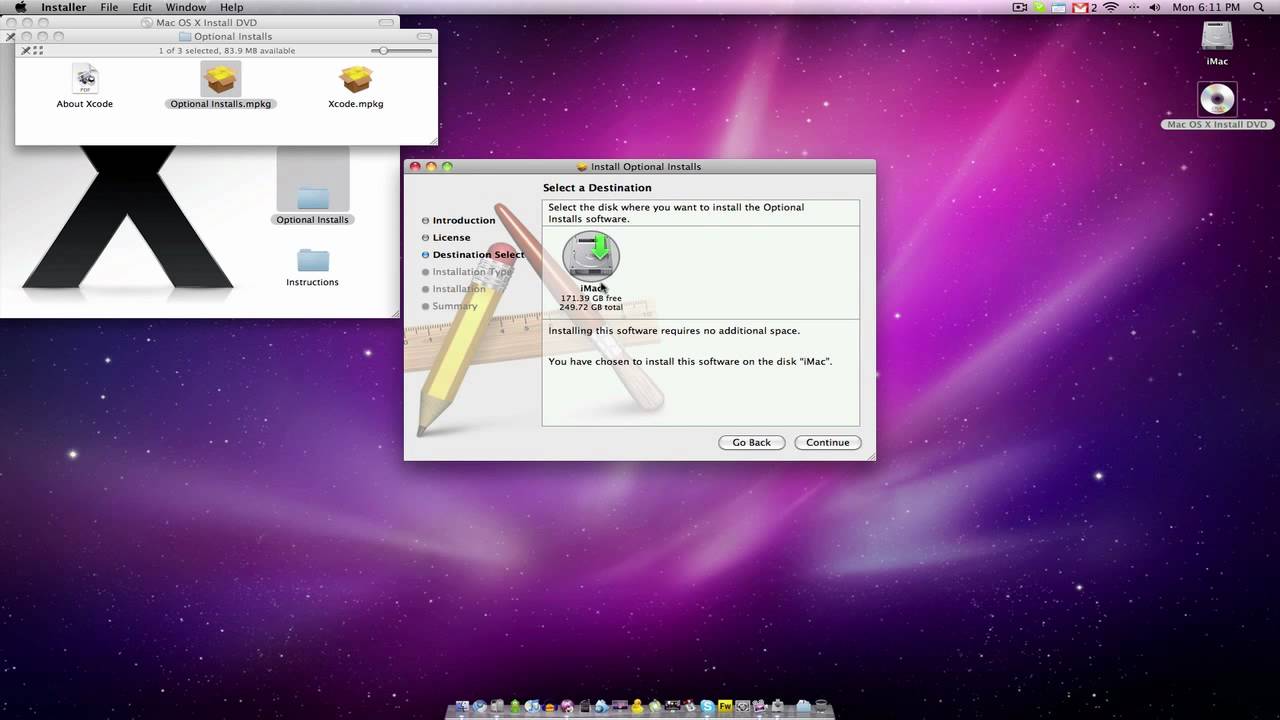The image size is (1280, 720).
Task: Launch Cyberduck yellow duck from the Dock
Action: 637,706
